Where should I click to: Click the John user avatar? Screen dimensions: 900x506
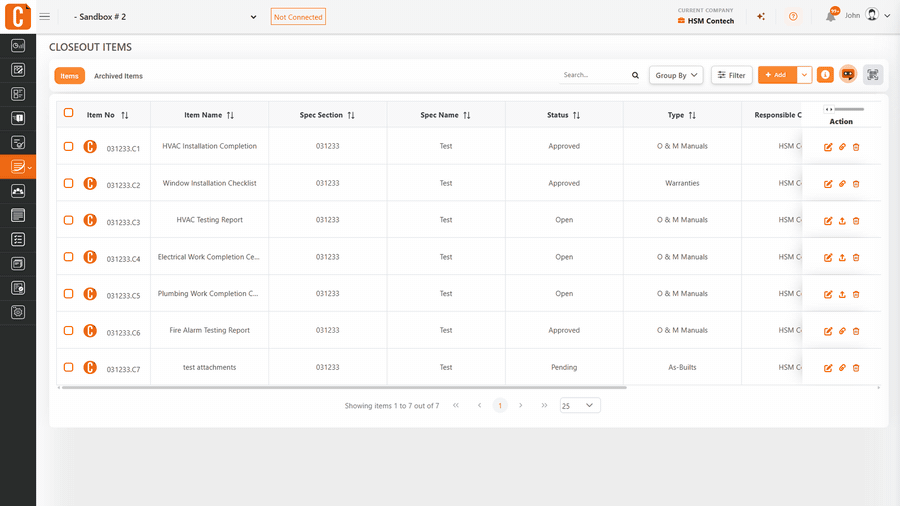click(872, 15)
